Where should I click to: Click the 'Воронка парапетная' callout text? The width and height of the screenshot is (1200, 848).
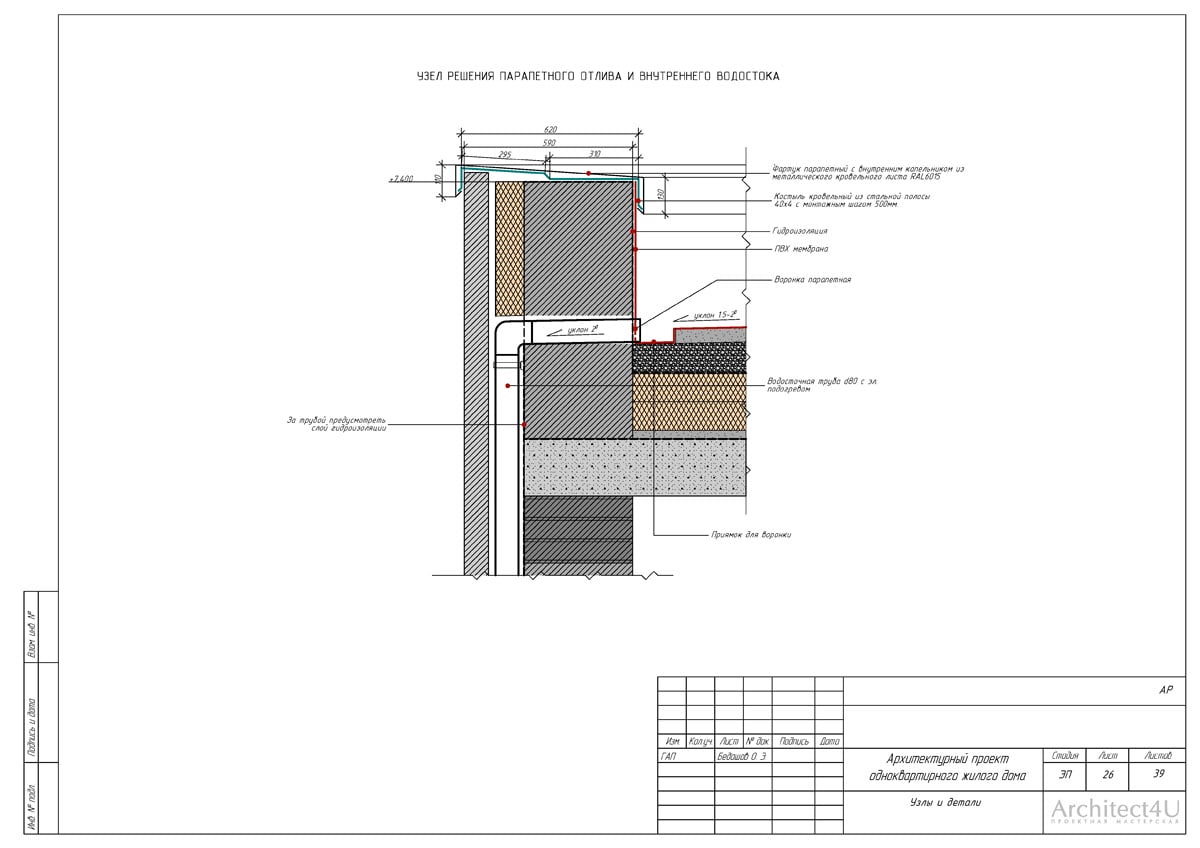pos(812,280)
